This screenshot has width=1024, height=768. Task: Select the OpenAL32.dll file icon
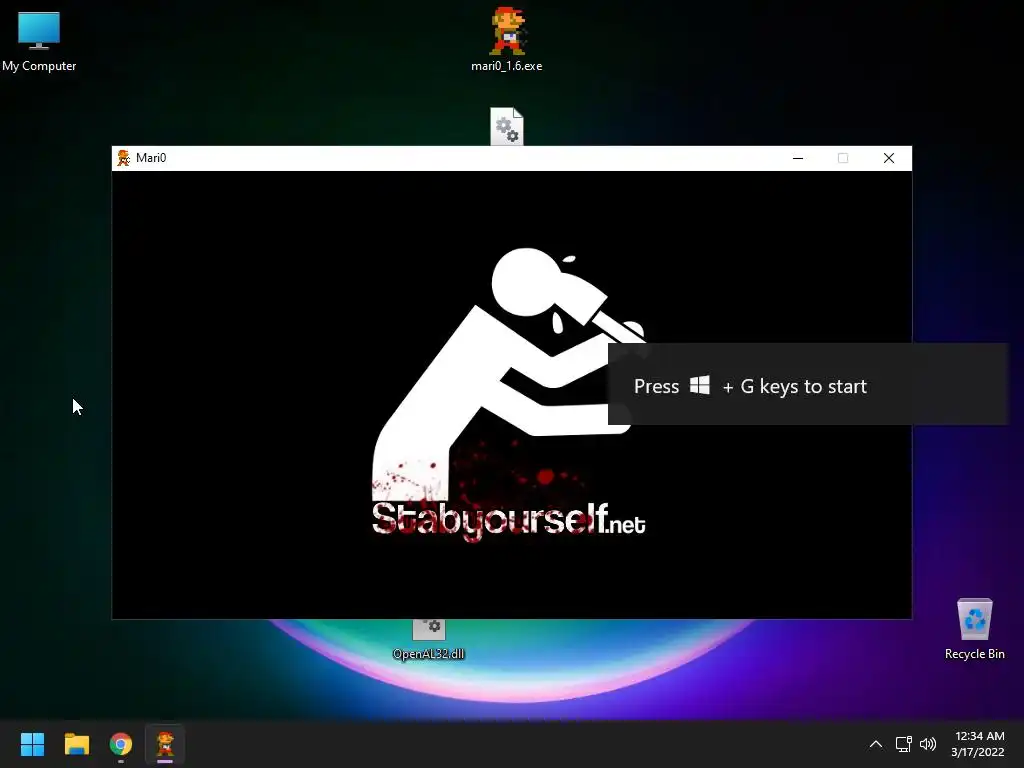click(428, 640)
